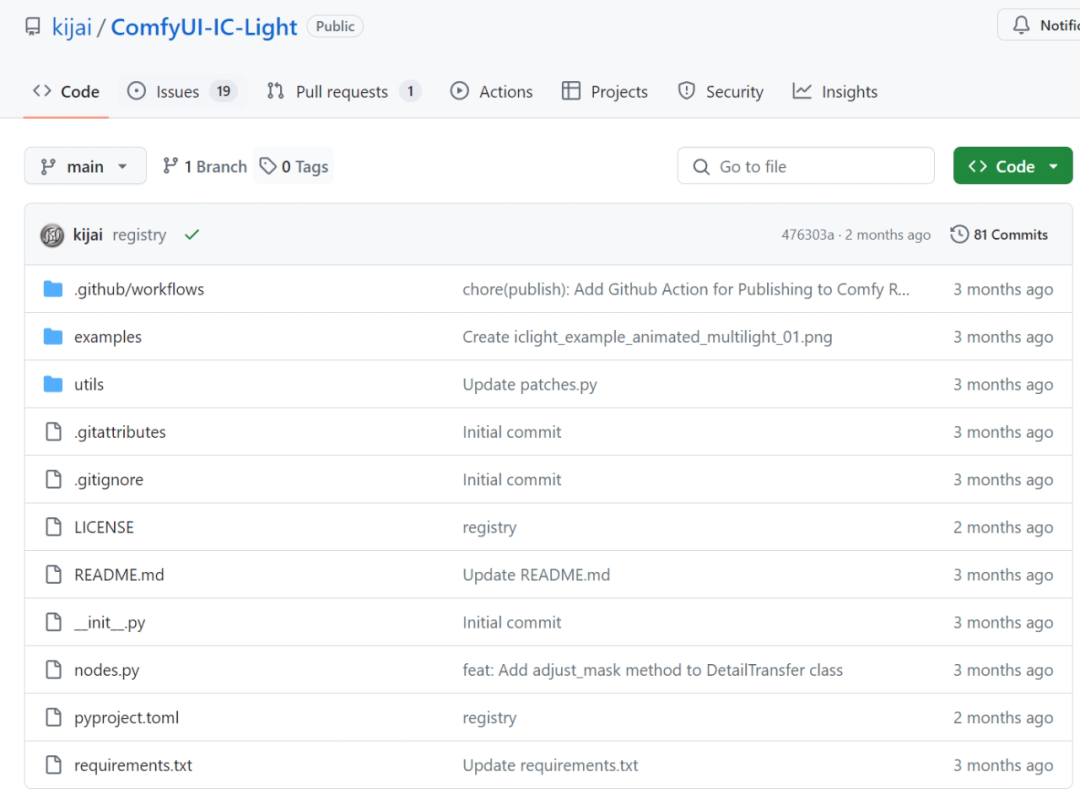Open 'Initial commit' message for .gitattributes

pos(512,432)
